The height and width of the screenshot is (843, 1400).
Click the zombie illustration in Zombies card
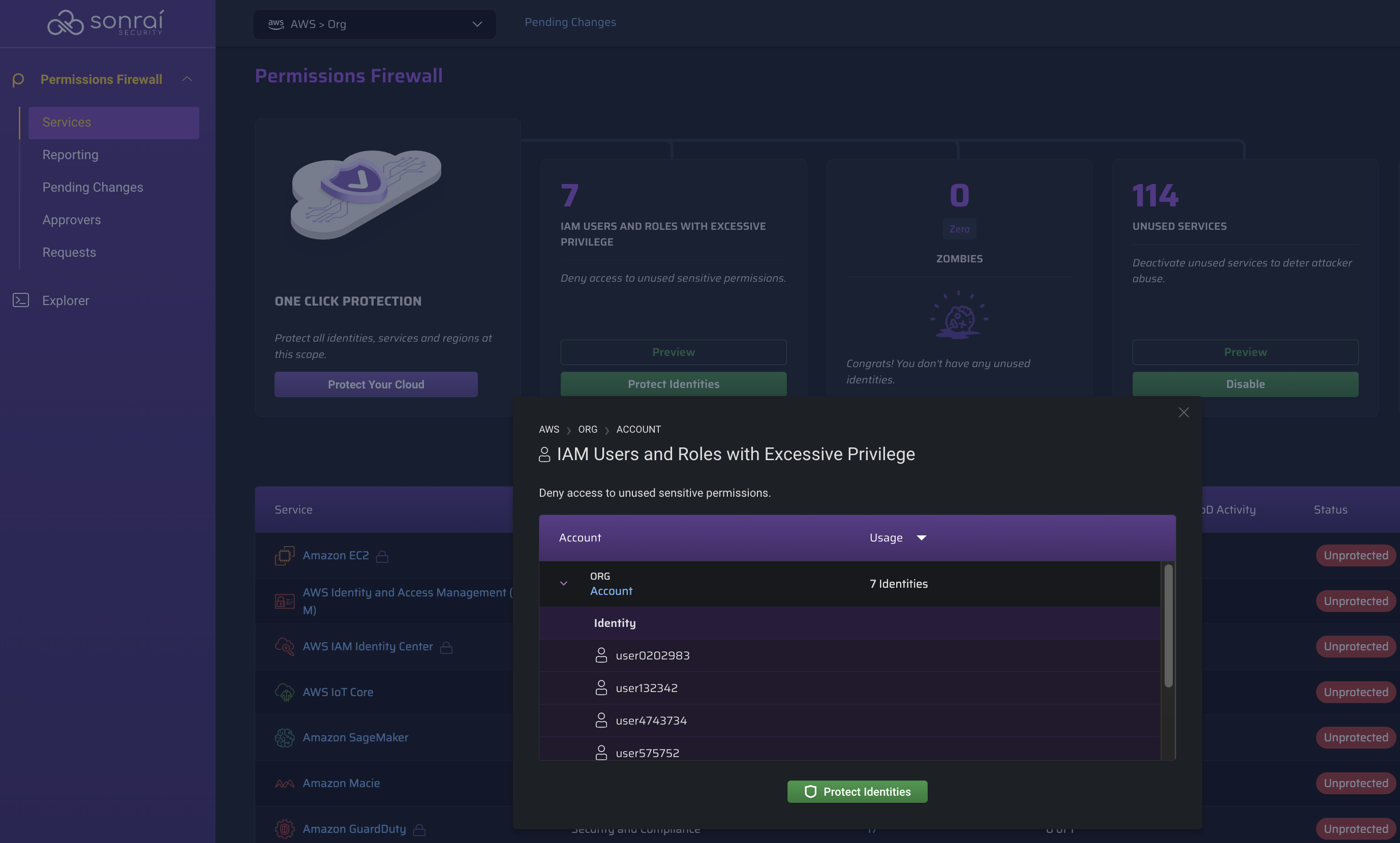pos(959,315)
